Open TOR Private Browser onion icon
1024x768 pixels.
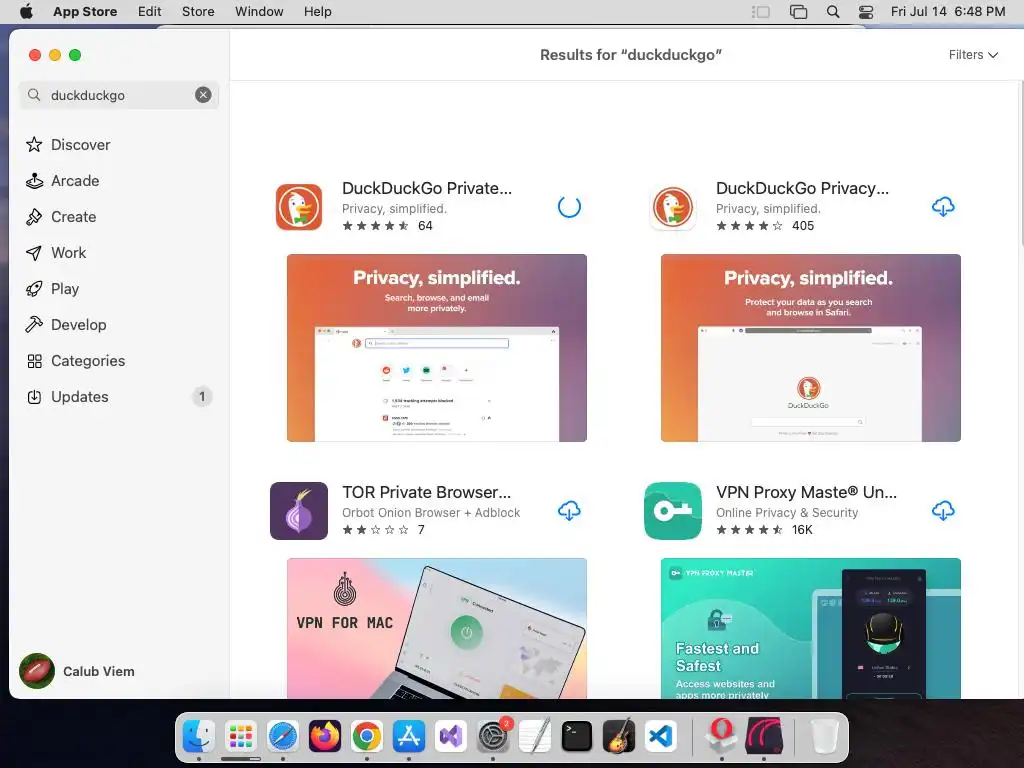click(298, 511)
